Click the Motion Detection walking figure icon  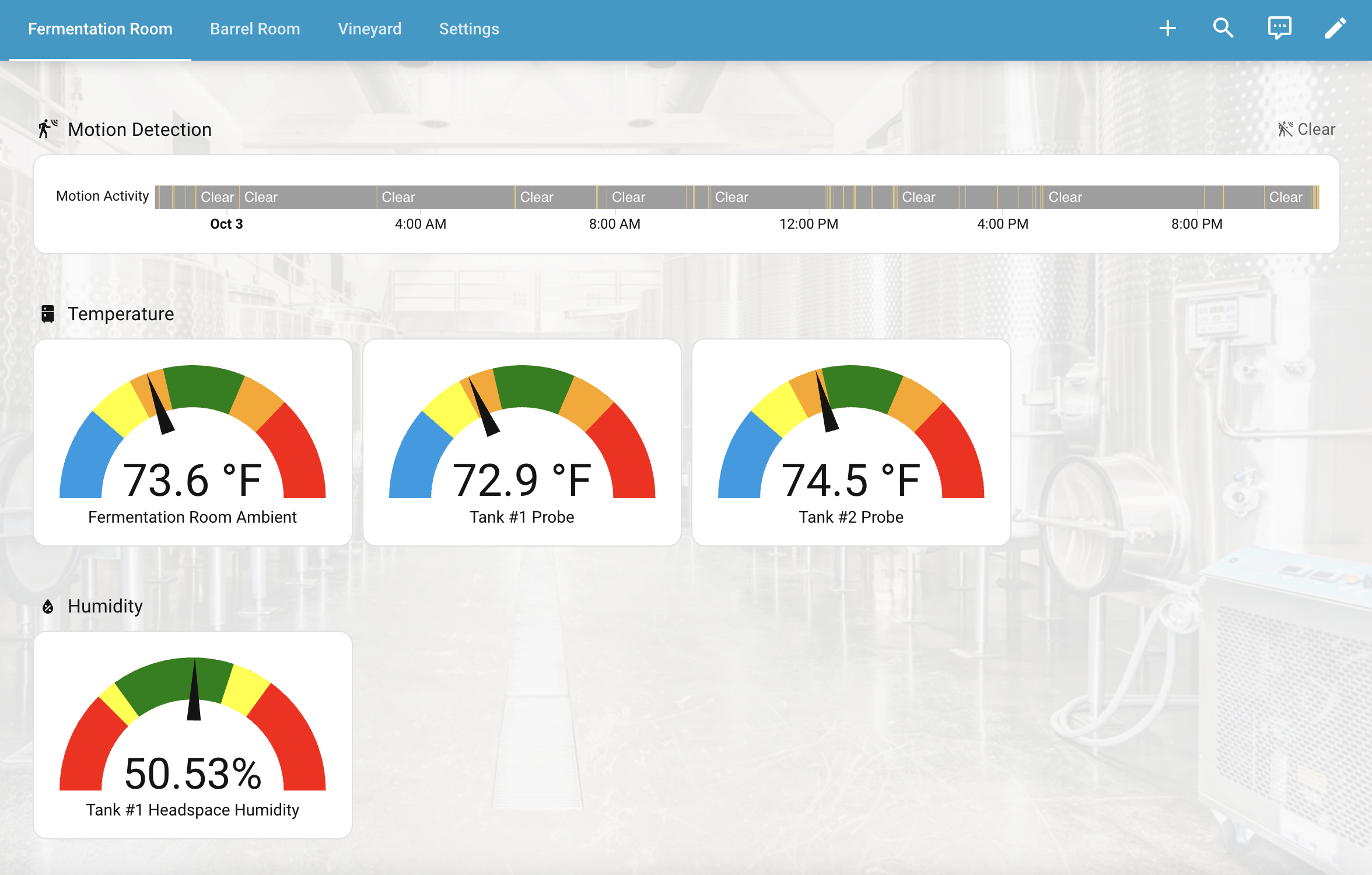(x=47, y=129)
